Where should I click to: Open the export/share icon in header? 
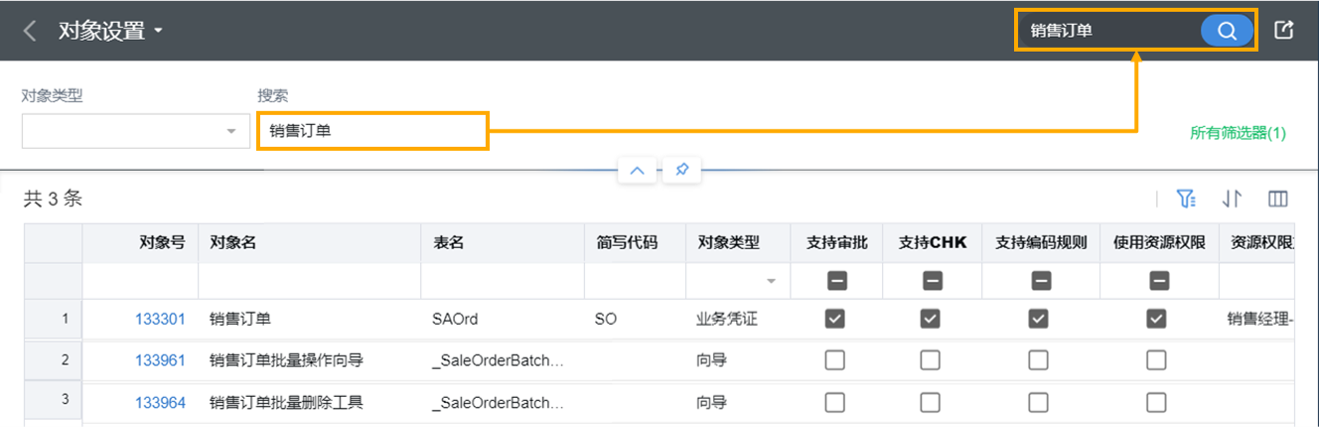click(x=1284, y=30)
